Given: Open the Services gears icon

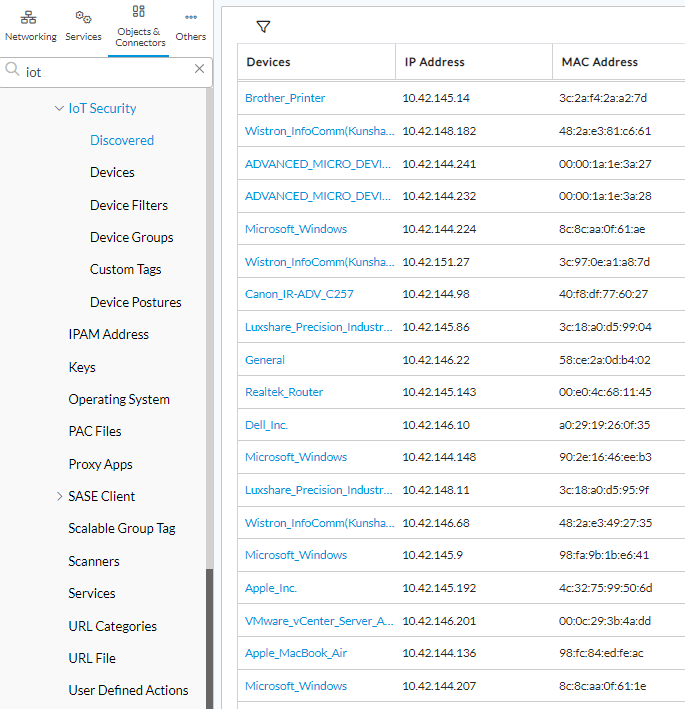Looking at the screenshot, I should coord(84,18).
